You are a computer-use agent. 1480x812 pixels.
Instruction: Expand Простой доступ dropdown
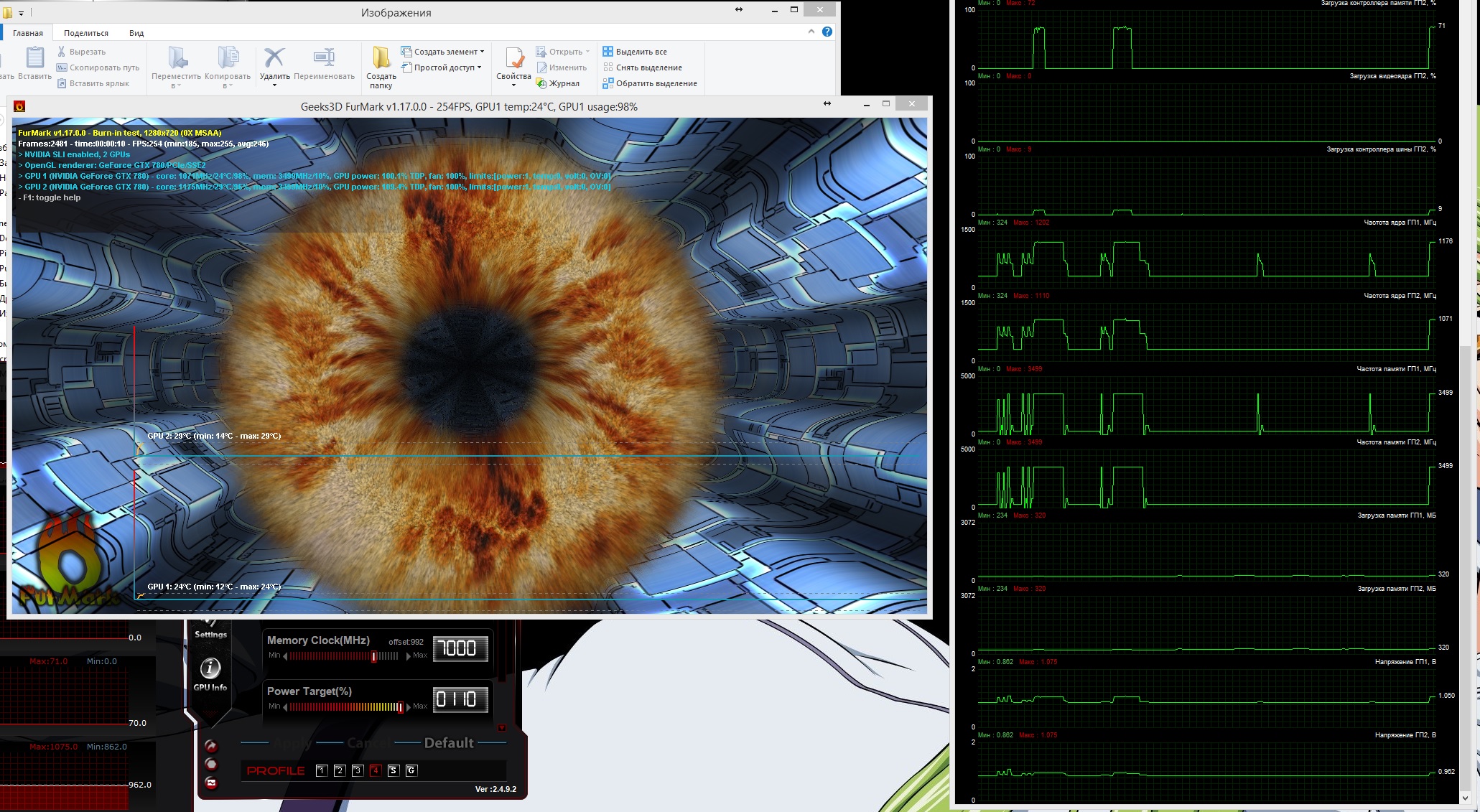pos(479,67)
